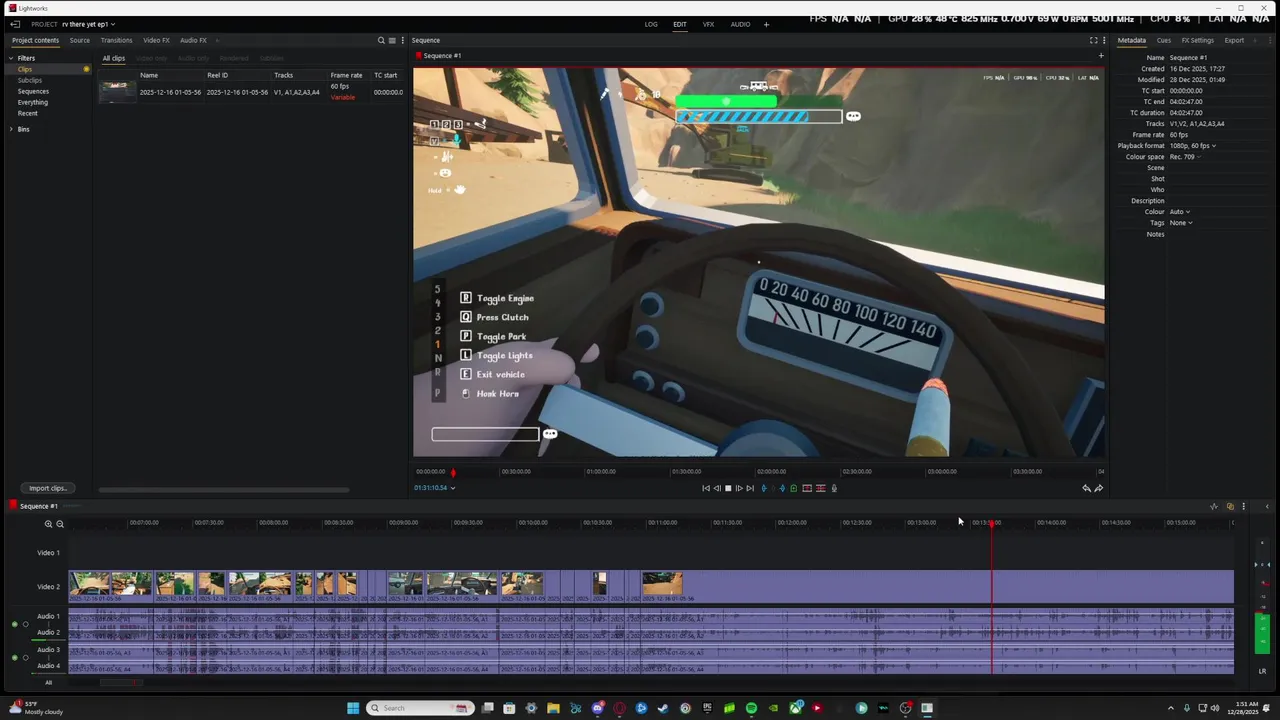Switch Project contents to list view icon
The image size is (1280, 720).
click(x=392, y=40)
